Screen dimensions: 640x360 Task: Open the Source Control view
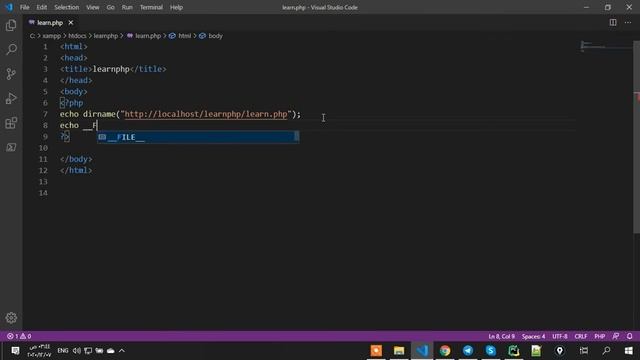pyautogui.click(x=11, y=74)
